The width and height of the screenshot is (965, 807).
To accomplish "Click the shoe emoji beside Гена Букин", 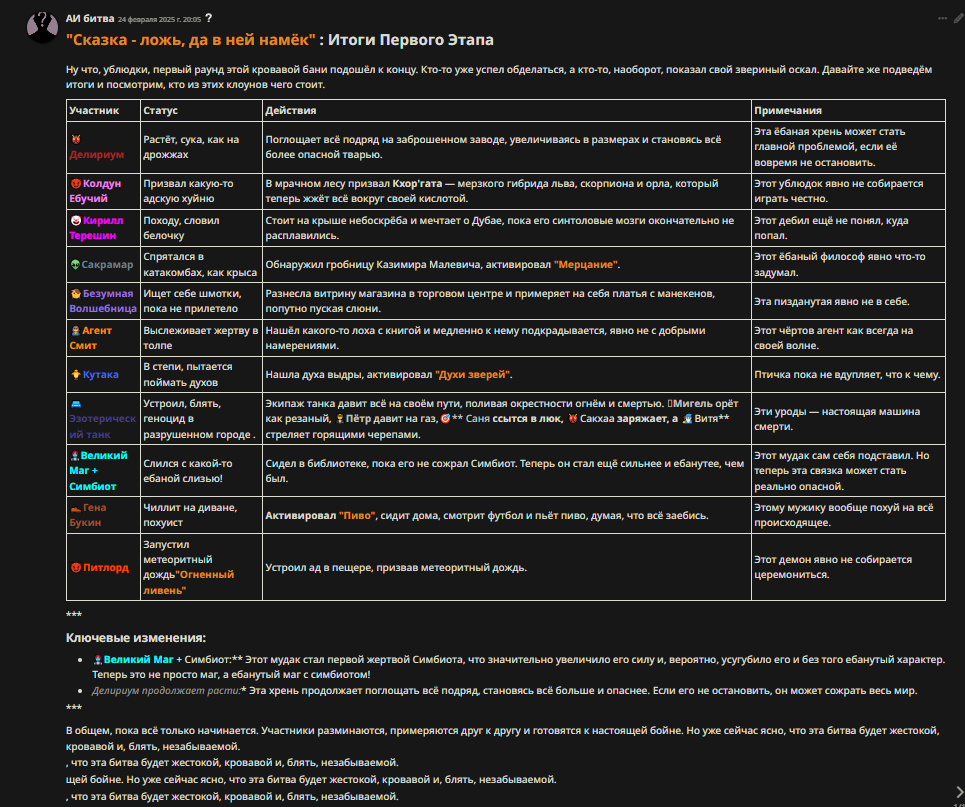I will (76, 508).
